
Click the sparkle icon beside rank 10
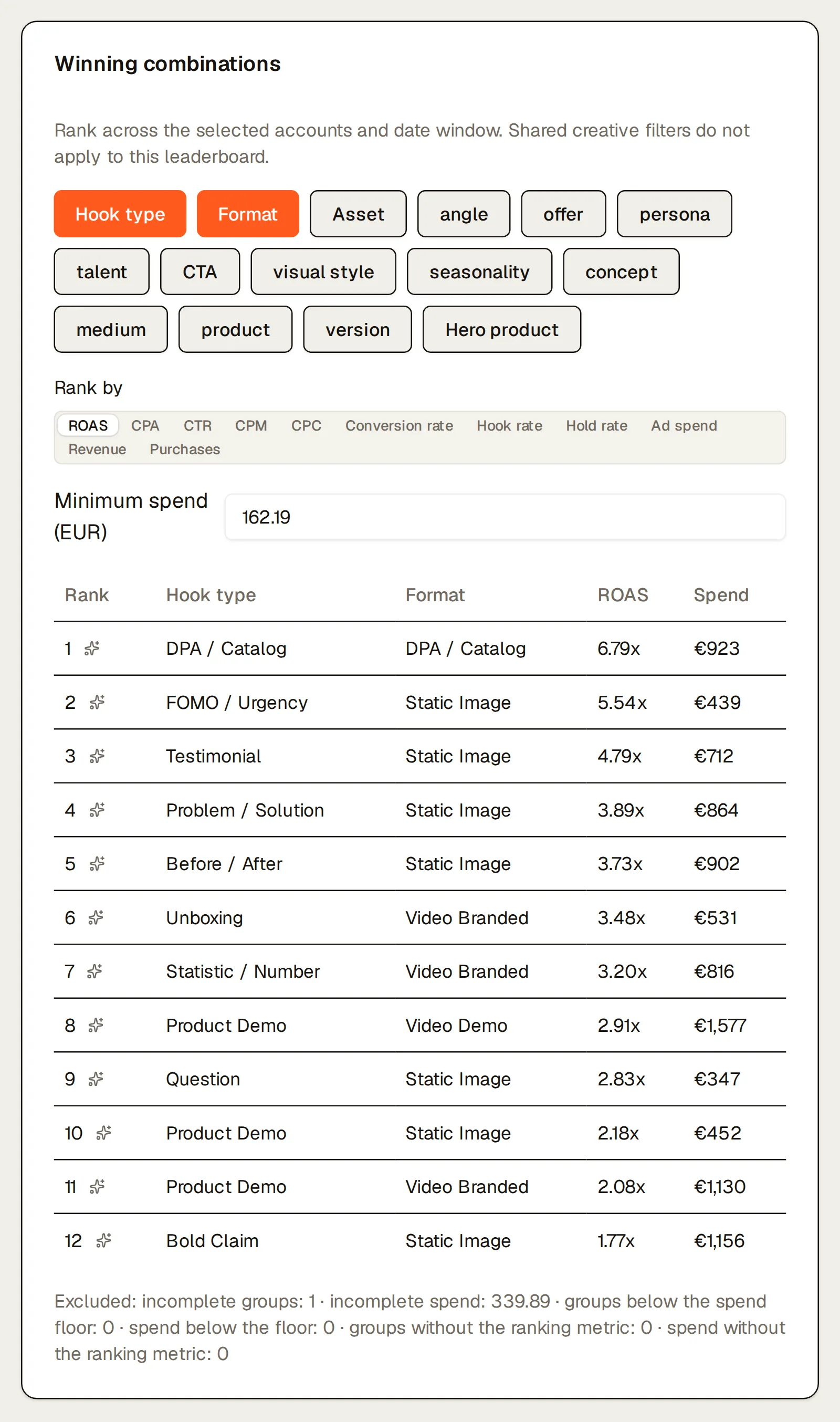pyautogui.click(x=103, y=1133)
